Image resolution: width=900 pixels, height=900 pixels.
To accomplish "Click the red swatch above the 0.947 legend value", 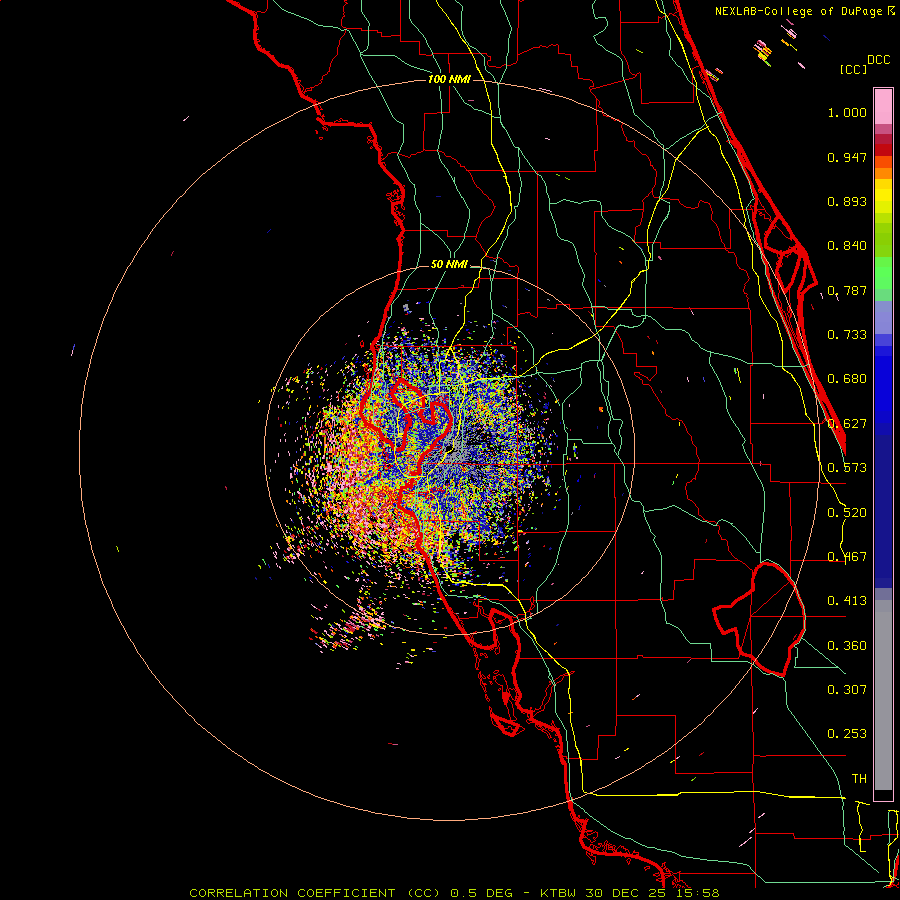I will pyautogui.click(x=883, y=150).
